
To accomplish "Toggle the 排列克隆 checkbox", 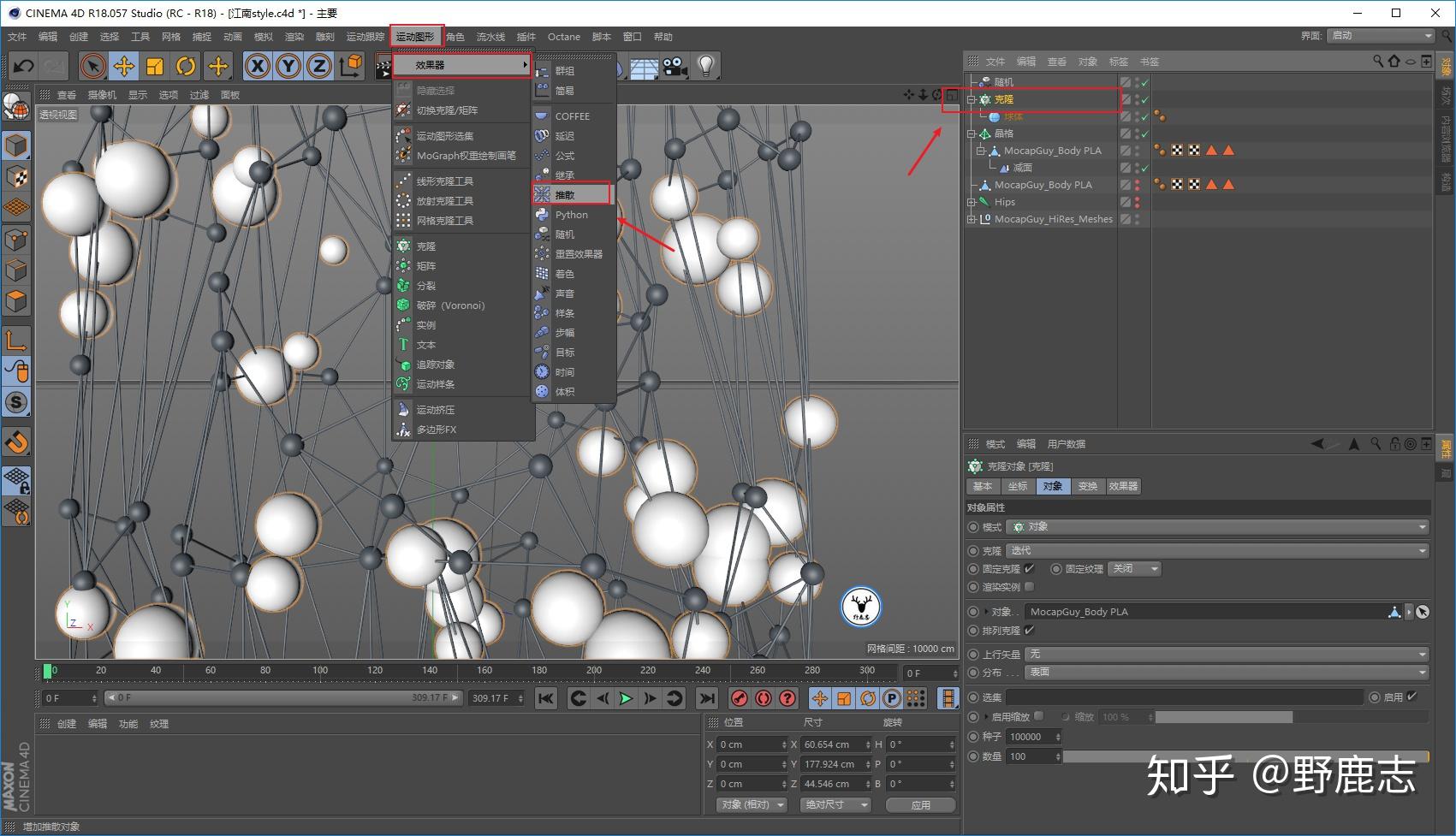I will click(x=1029, y=631).
